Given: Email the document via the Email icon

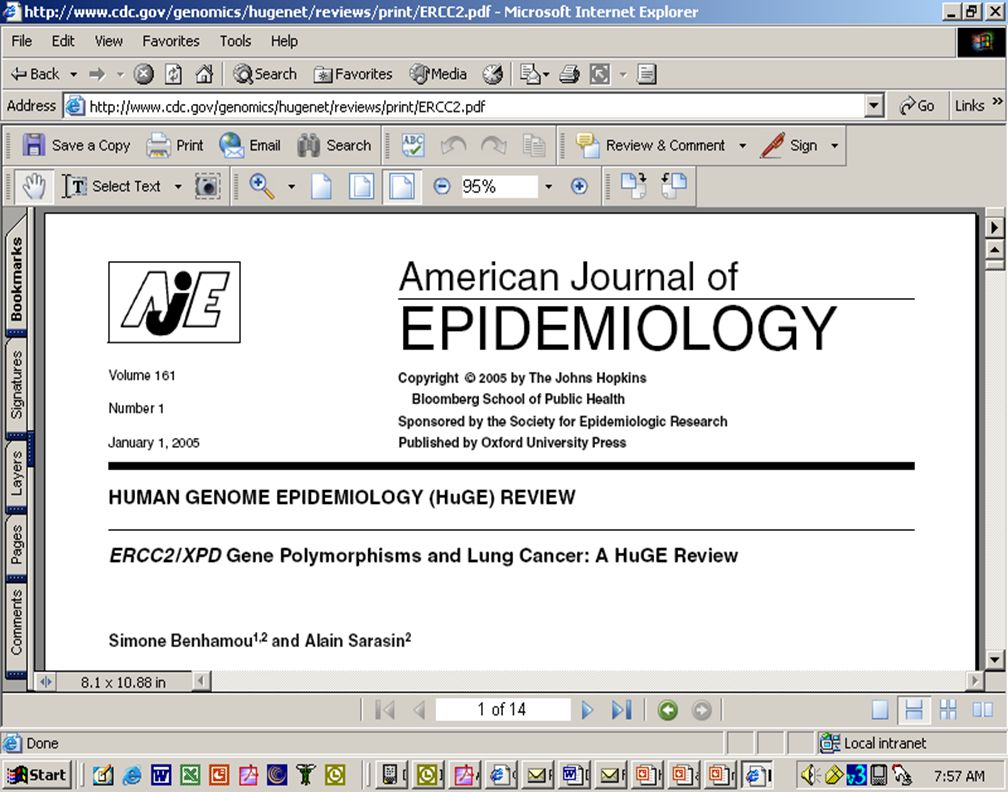Looking at the screenshot, I should pos(249,146).
